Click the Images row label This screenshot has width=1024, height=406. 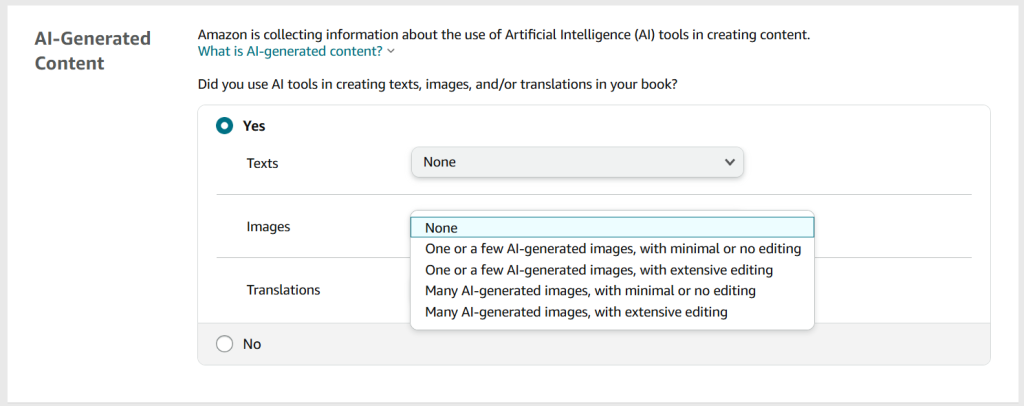coord(268,227)
